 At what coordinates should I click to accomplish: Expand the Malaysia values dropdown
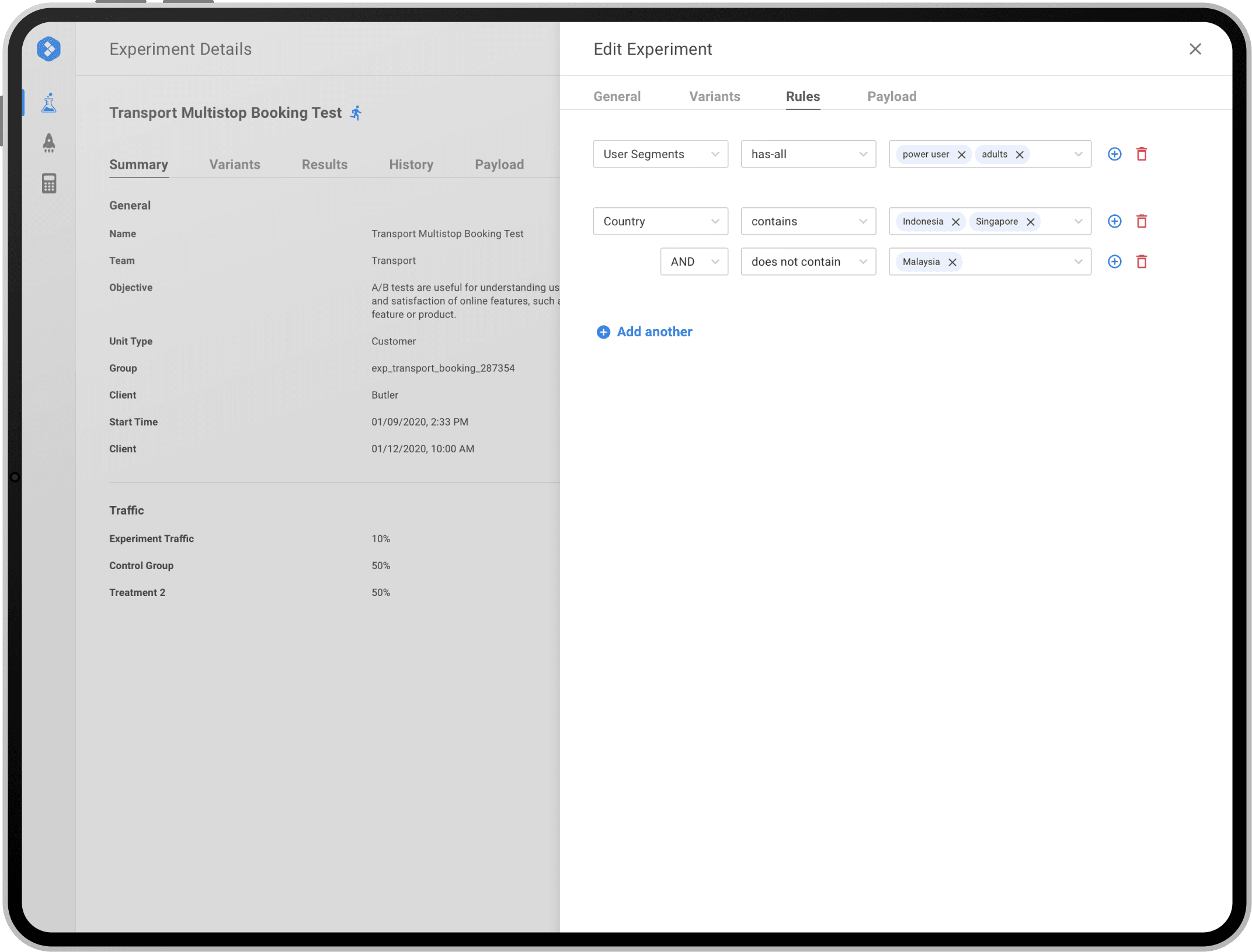point(1078,261)
